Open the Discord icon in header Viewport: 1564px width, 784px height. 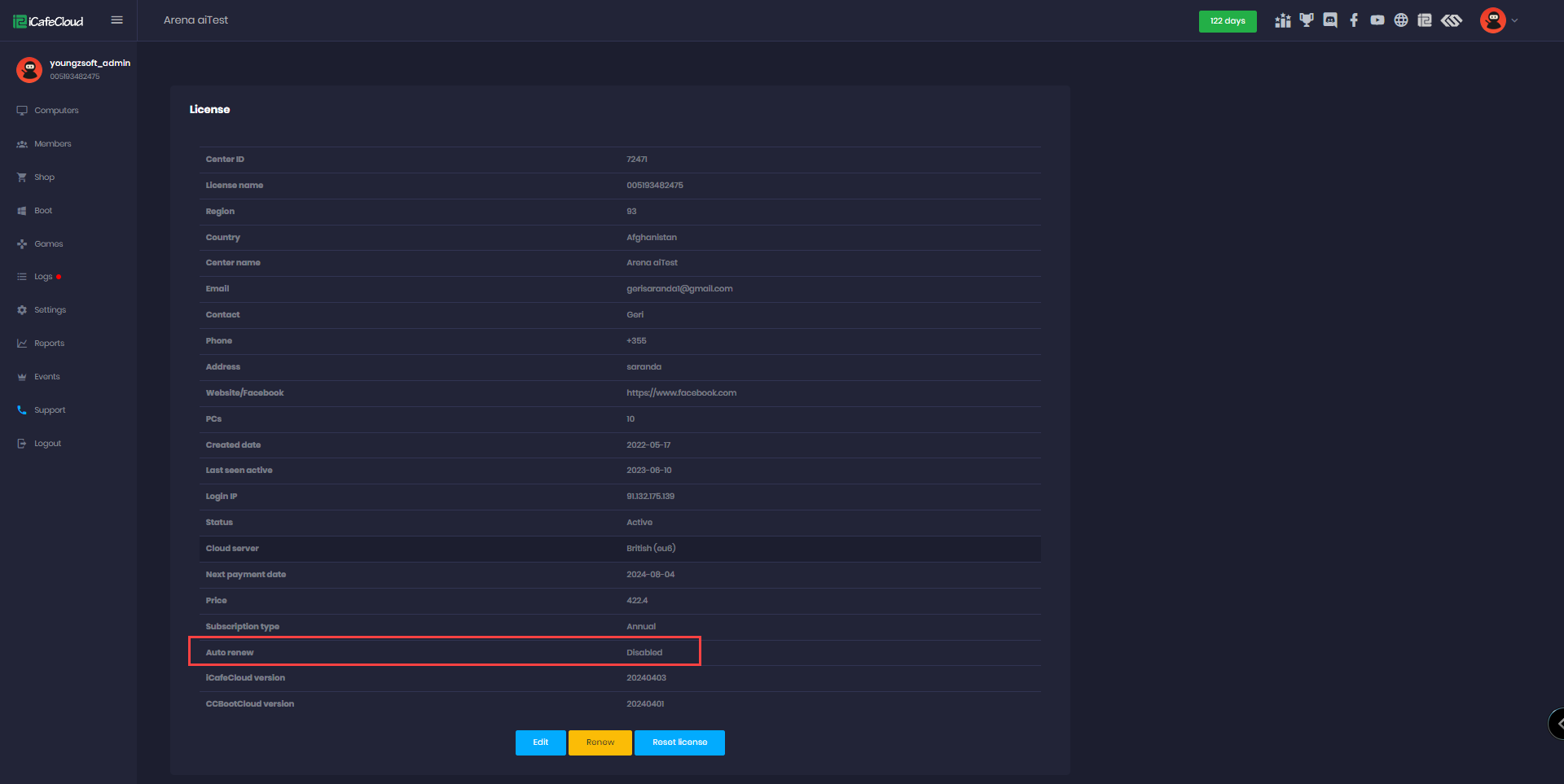tap(1330, 20)
